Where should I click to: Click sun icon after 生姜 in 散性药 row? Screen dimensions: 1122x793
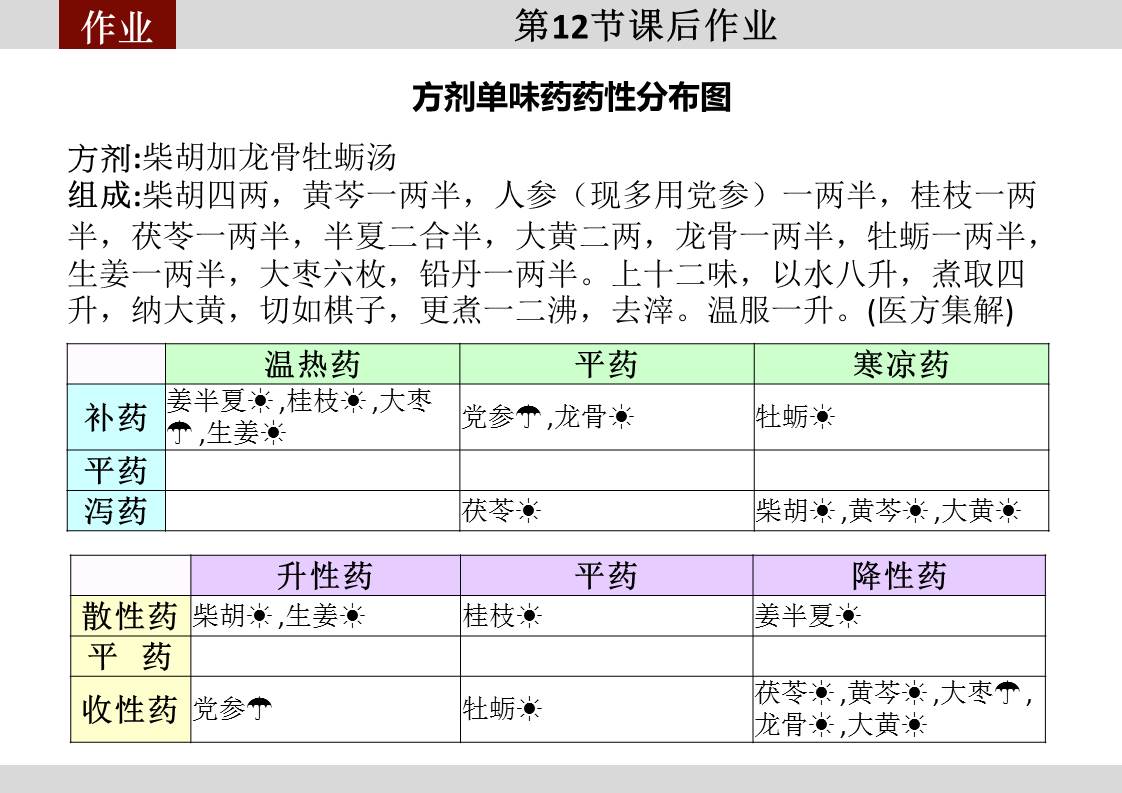tap(352, 616)
